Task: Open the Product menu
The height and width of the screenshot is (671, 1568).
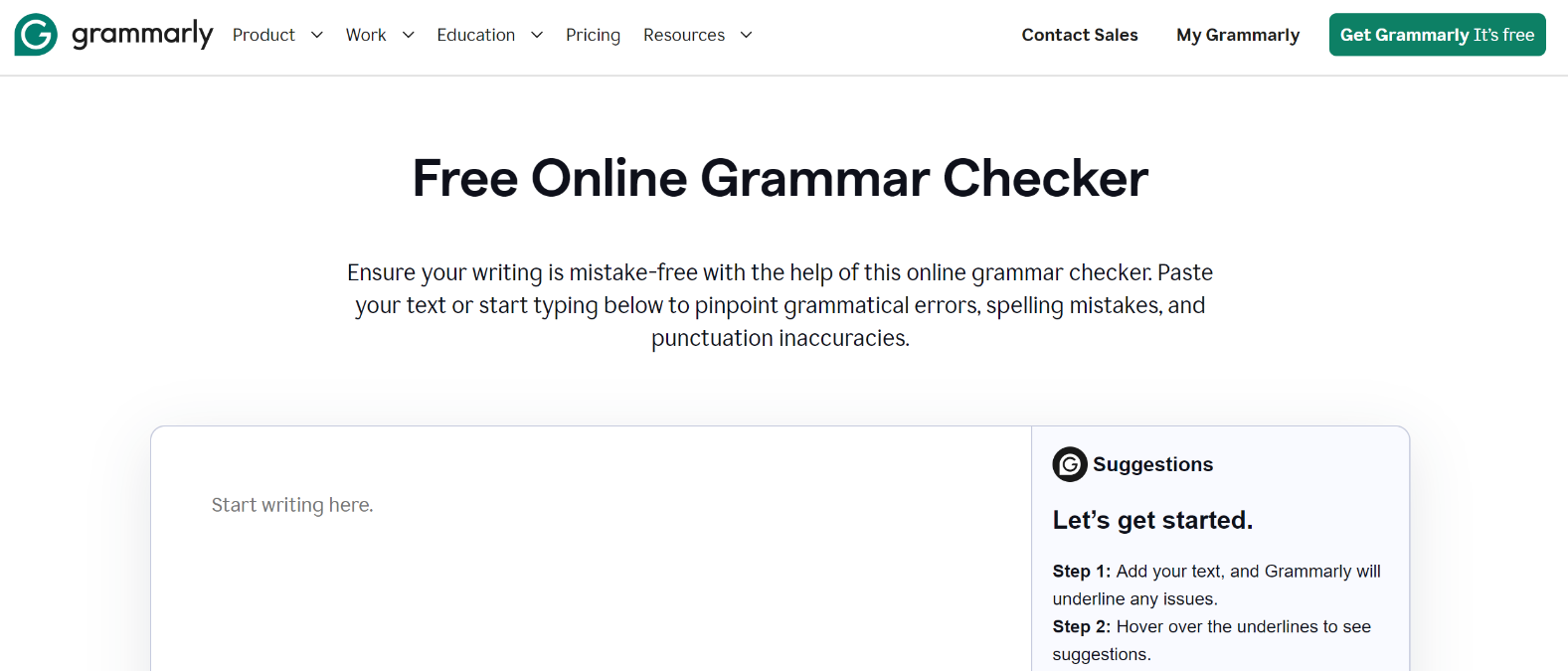Action: coord(263,35)
